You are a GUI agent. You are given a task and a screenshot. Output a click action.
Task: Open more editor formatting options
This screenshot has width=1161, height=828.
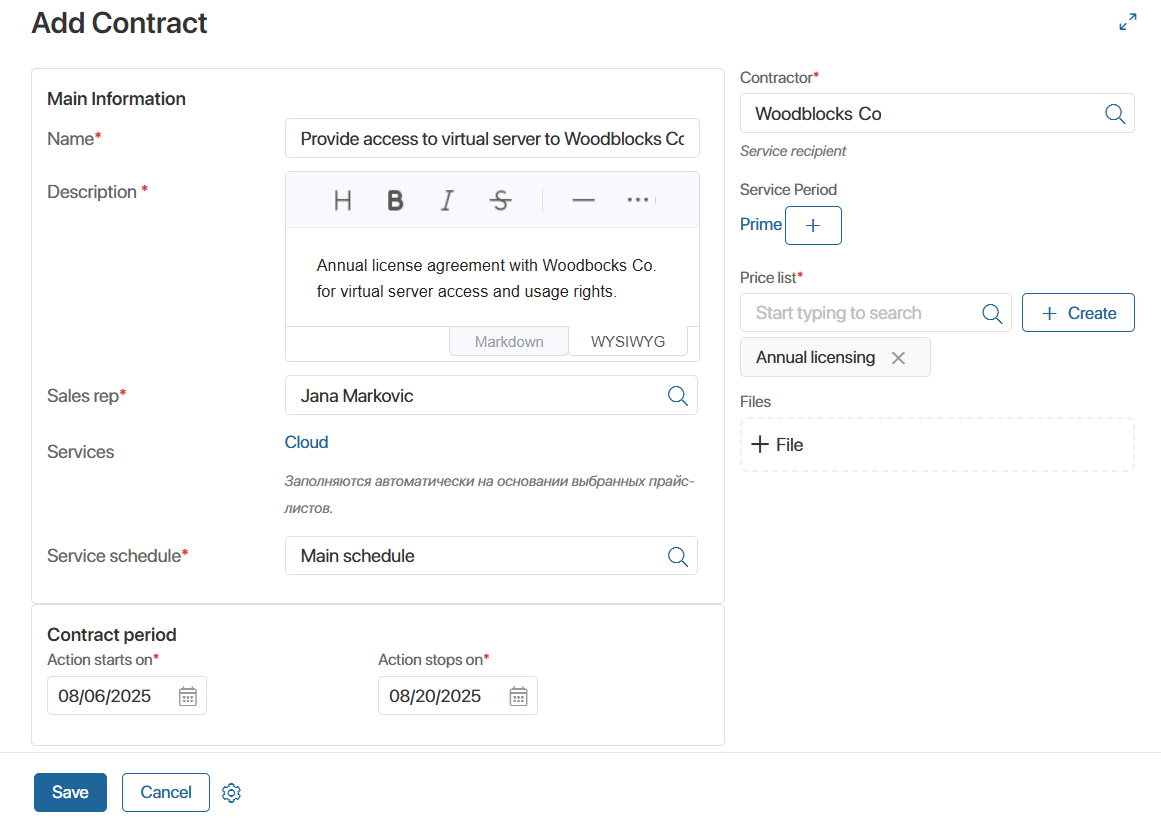tap(638, 200)
